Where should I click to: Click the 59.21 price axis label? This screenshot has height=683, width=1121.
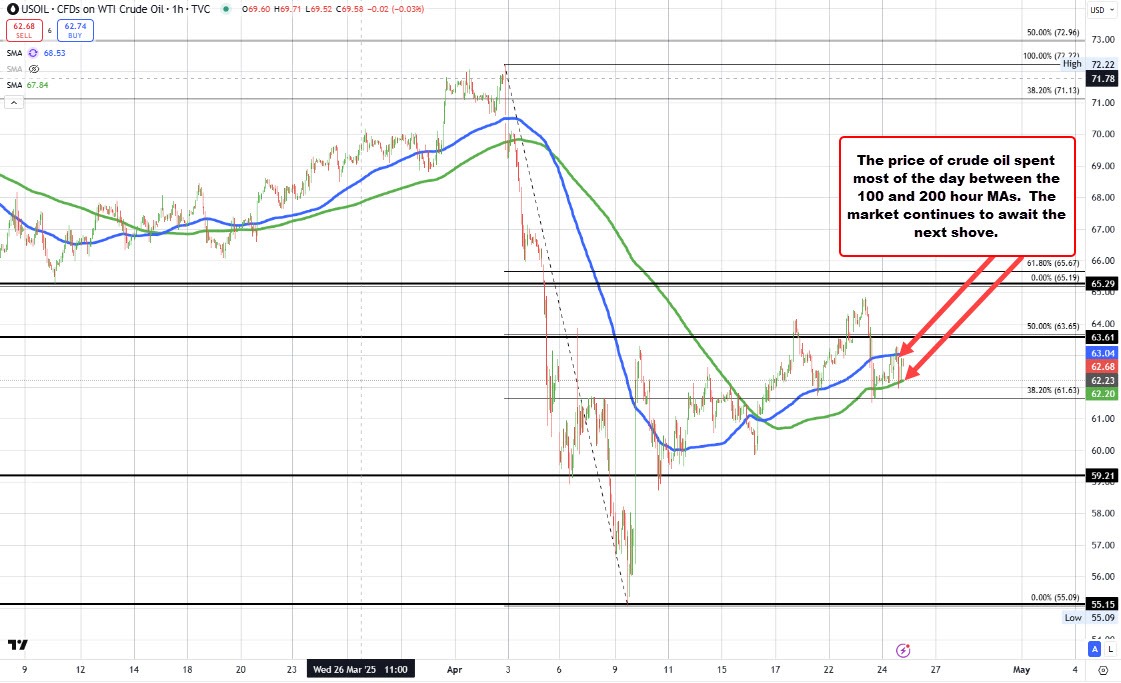click(x=1102, y=476)
